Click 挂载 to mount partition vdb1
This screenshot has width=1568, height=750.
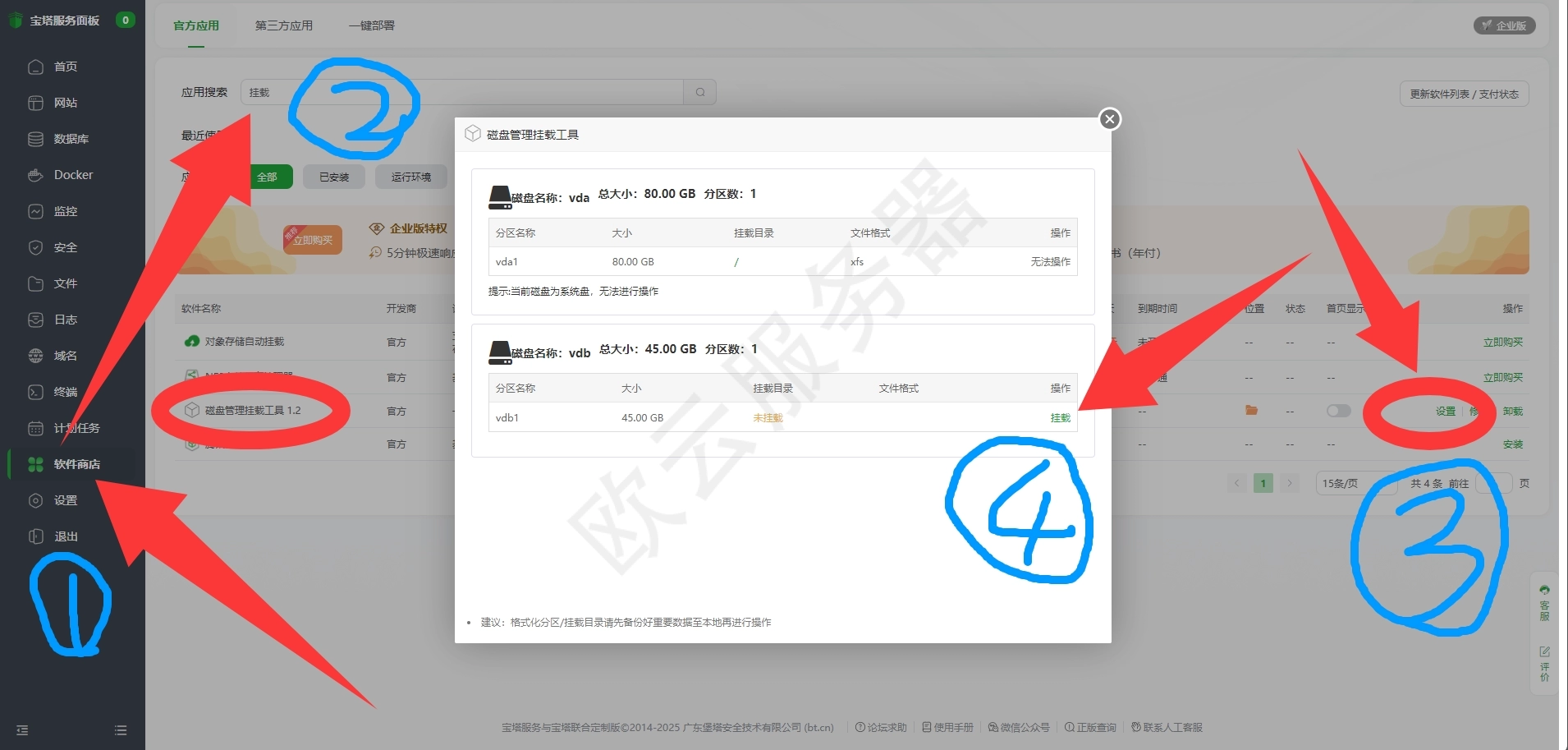tap(1059, 417)
